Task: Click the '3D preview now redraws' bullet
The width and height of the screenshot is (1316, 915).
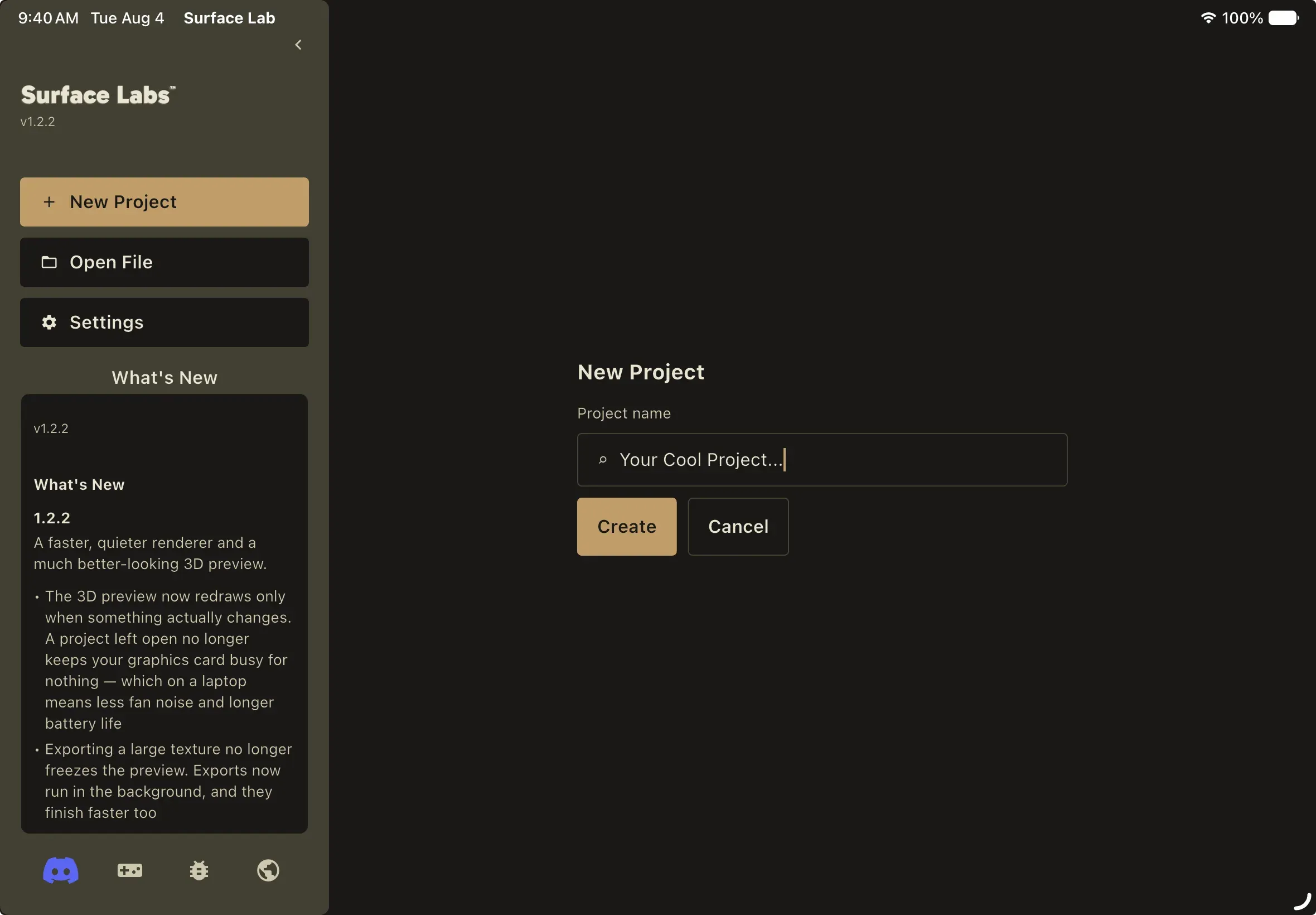Action: coord(168,659)
